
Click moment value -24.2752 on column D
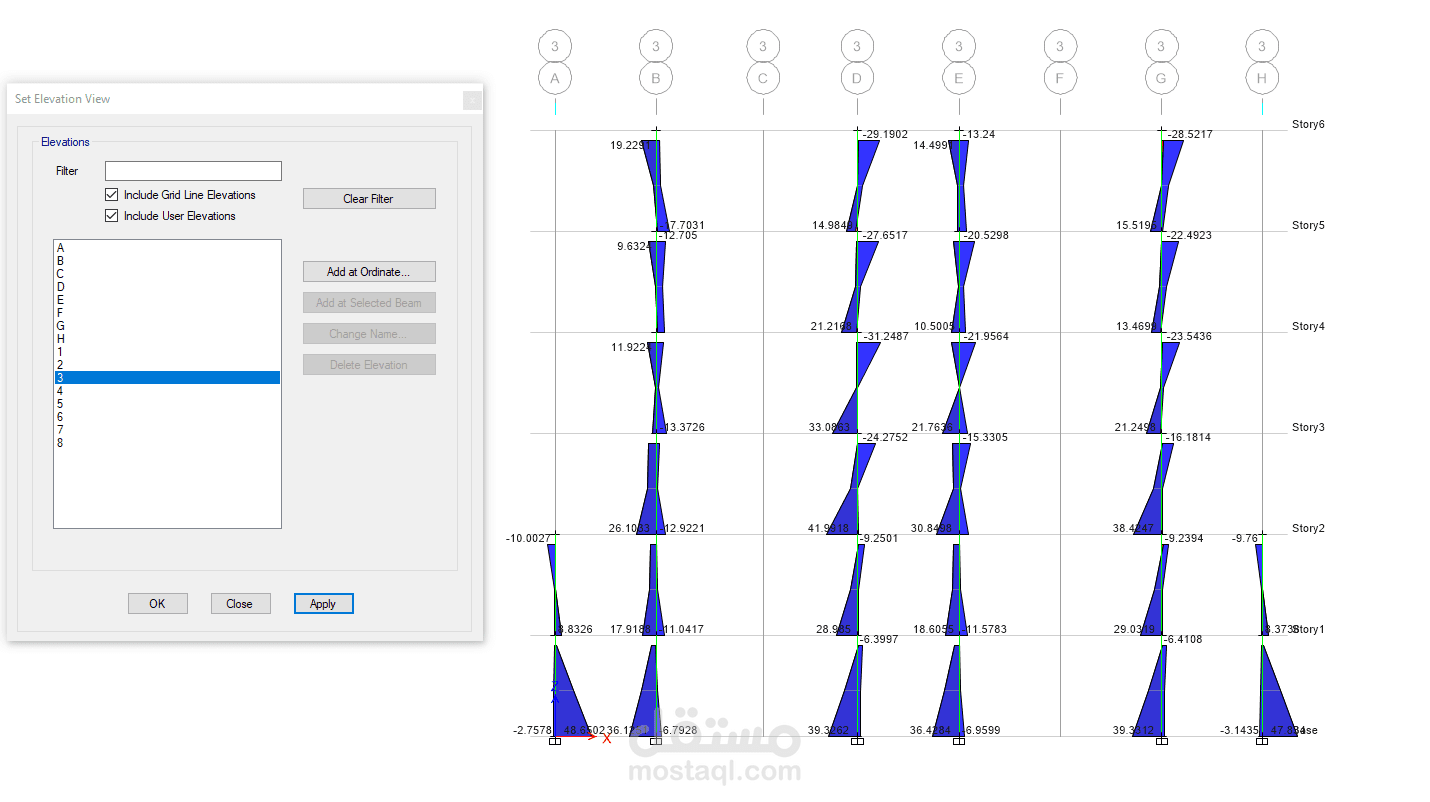click(885, 437)
